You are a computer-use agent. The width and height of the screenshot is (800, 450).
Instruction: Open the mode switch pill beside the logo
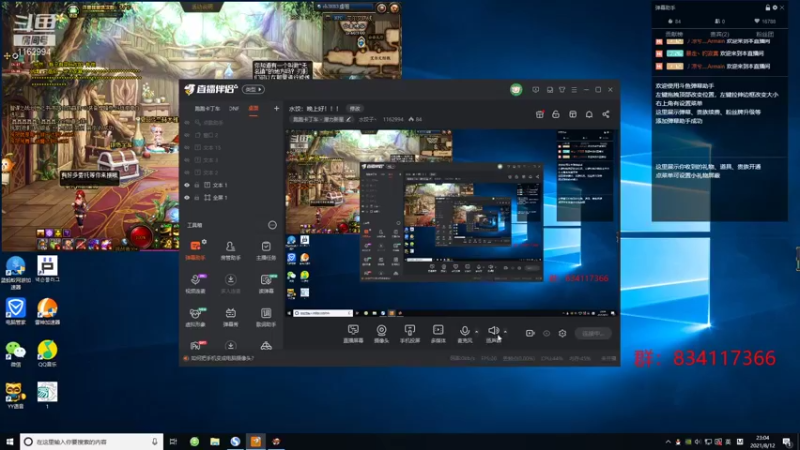[253, 89]
